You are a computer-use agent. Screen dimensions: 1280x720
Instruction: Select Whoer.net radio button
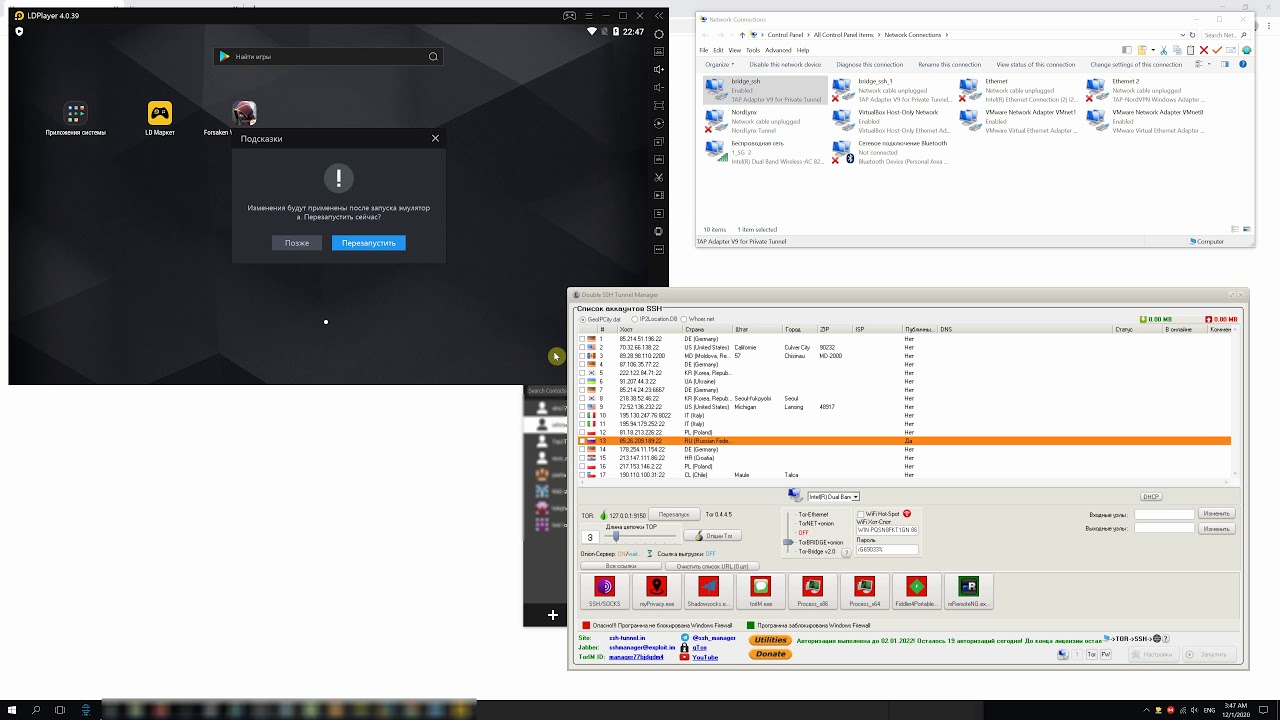pyautogui.click(x=684, y=319)
